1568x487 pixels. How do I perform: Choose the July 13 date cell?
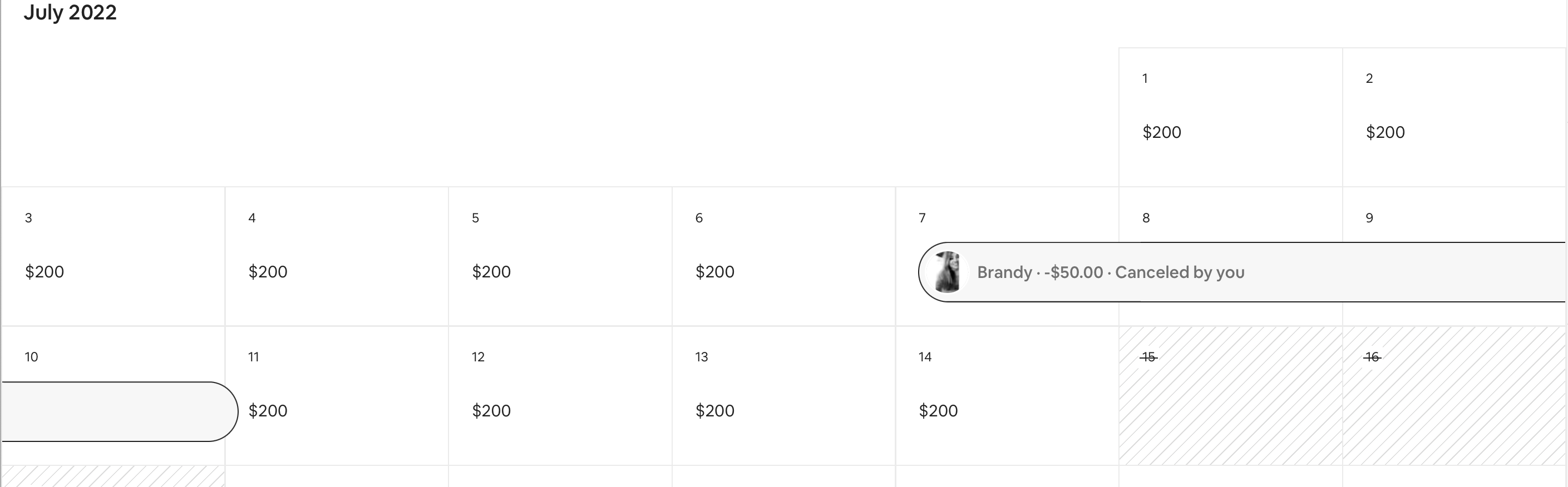[783, 395]
